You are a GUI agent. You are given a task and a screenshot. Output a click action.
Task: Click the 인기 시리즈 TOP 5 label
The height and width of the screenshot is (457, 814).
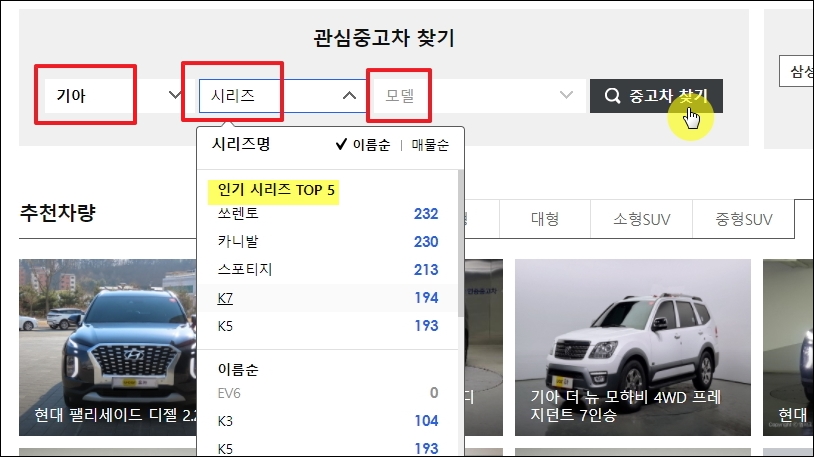pos(276,190)
